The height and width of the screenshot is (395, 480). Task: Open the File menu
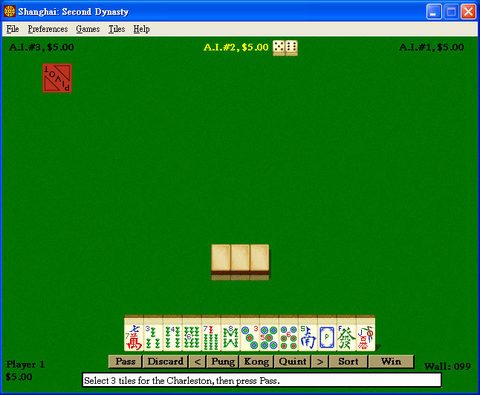tap(12, 29)
